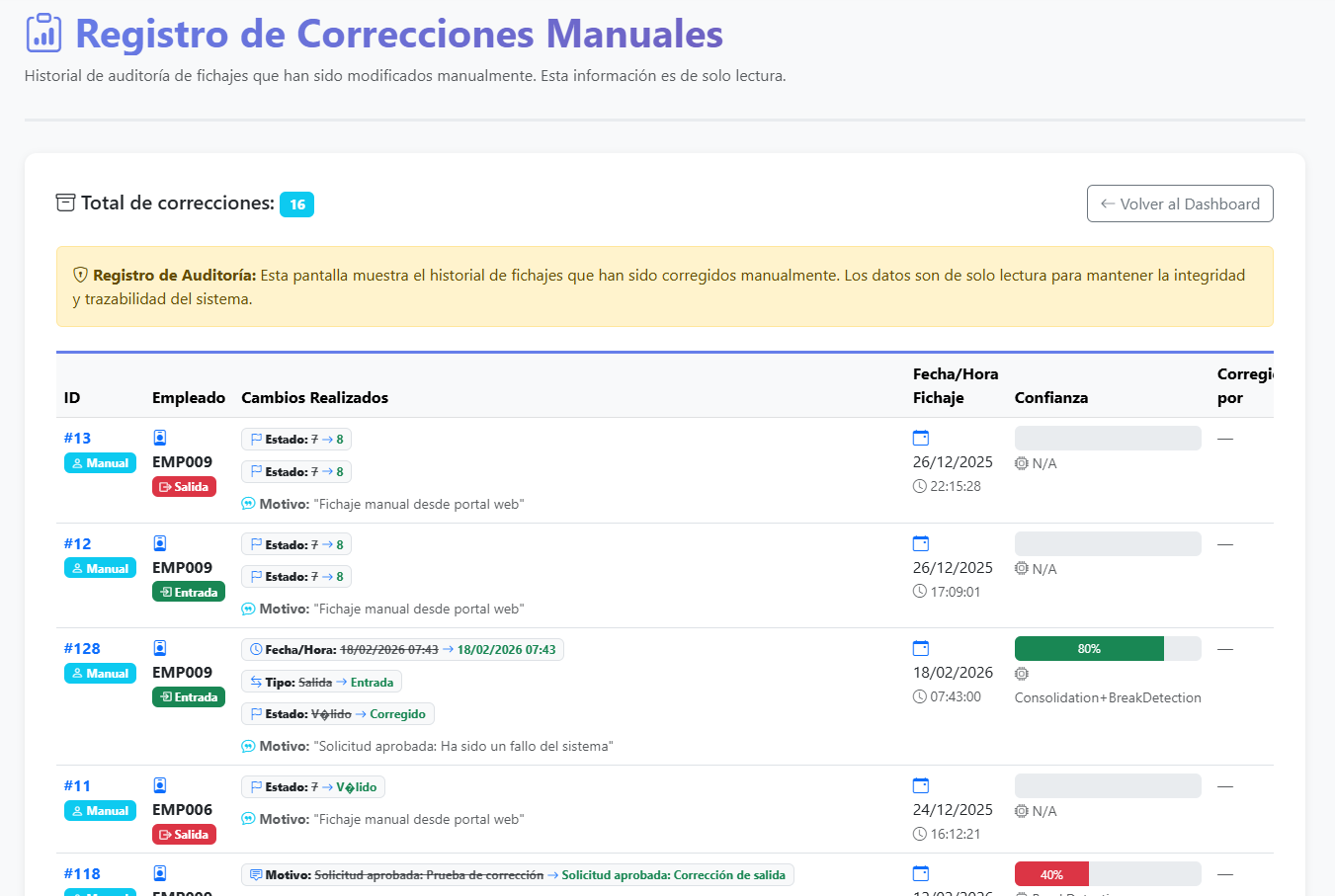The image size is (1335, 896).
Task: Click the 80% confidence progress bar
Action: pos(1089,649)
